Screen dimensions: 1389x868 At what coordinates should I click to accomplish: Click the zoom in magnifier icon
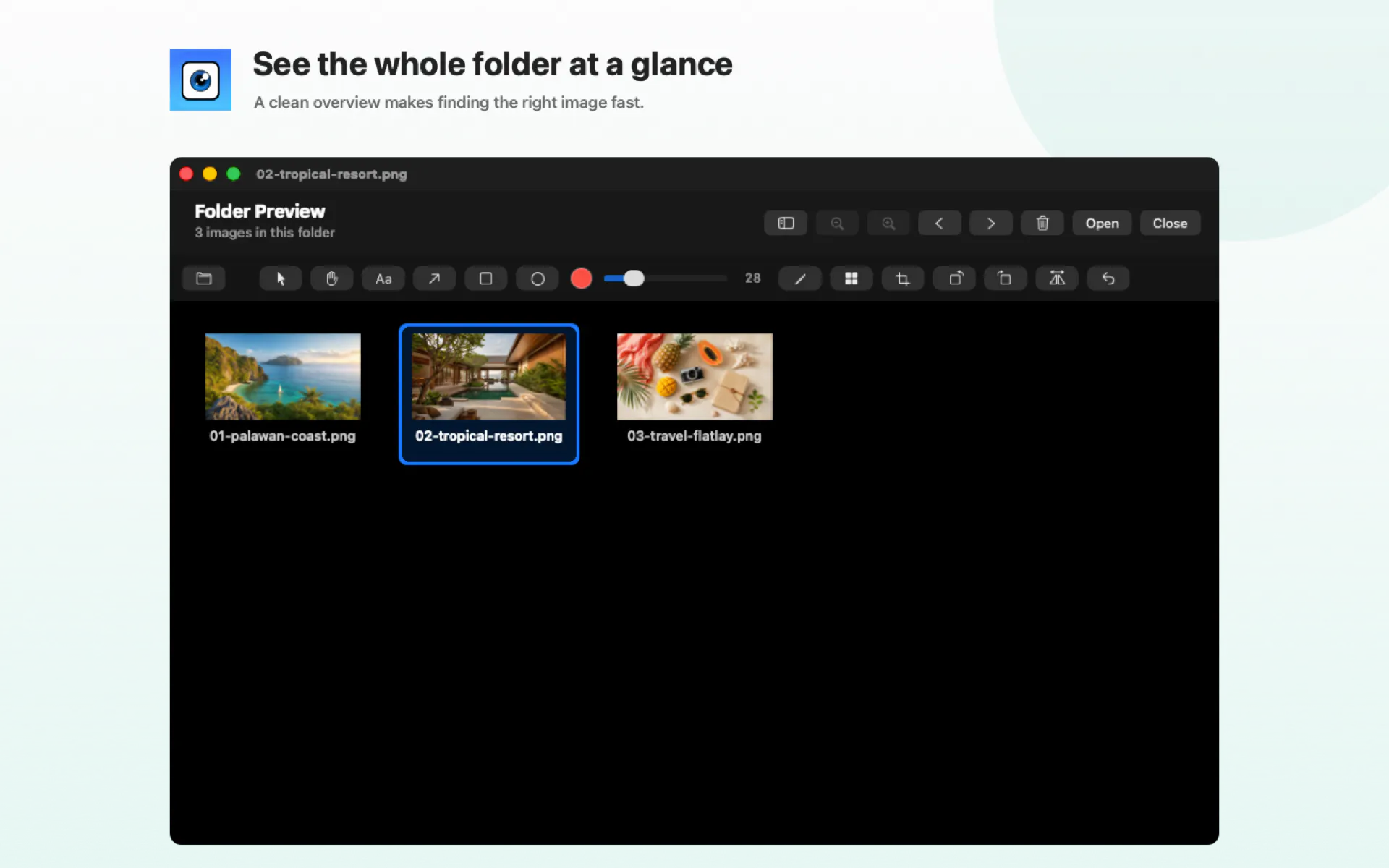pyautogui.click(x=888, y=223)
